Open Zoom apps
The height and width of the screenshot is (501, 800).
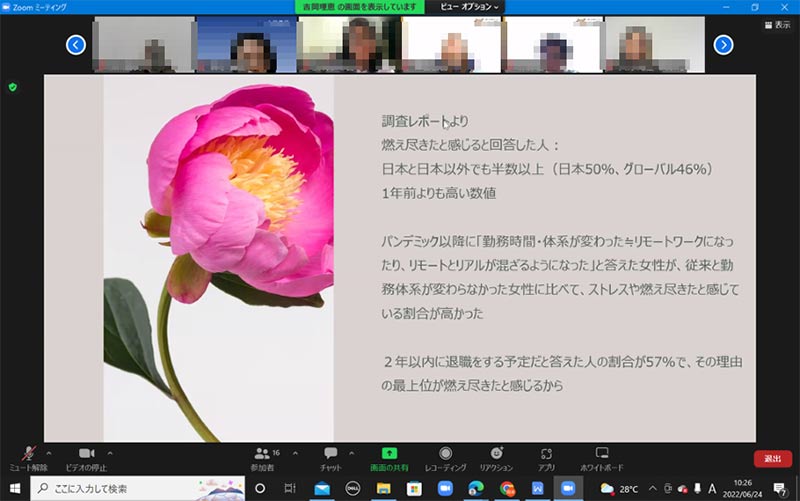546,458
